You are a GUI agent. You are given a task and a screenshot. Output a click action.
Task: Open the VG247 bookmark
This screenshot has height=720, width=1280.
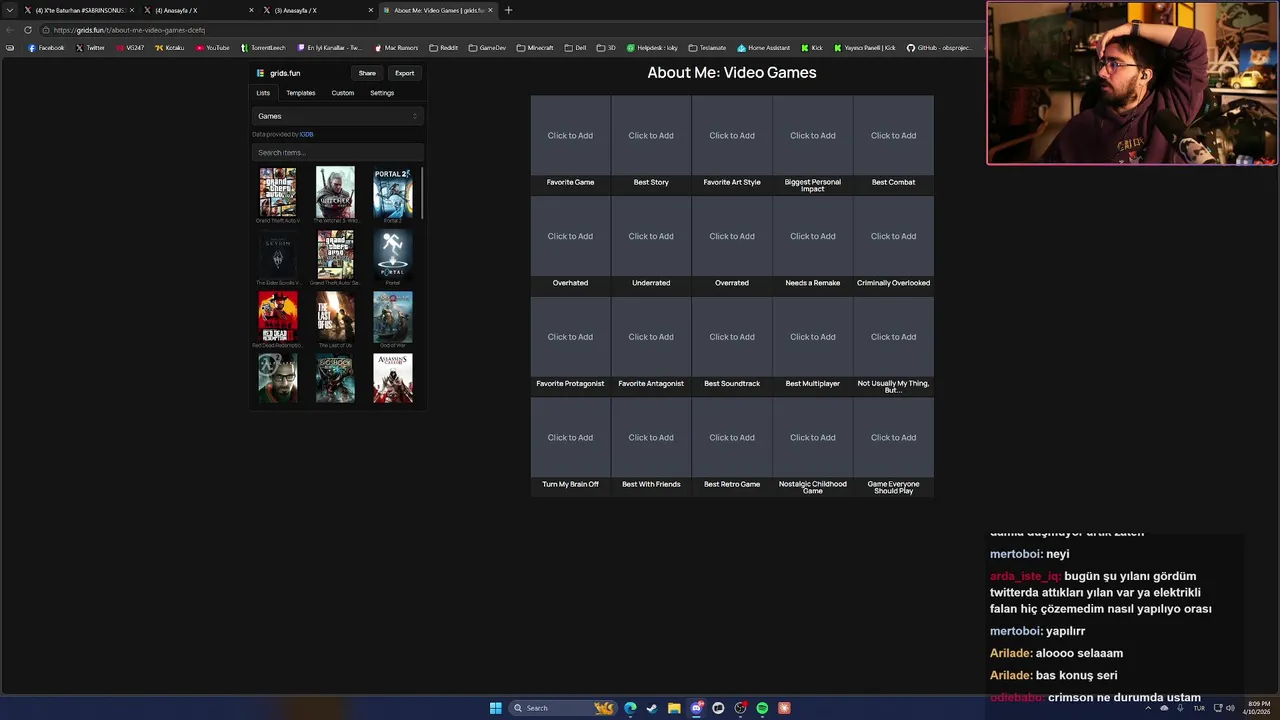pyautogui.click(x=129, y=48)
